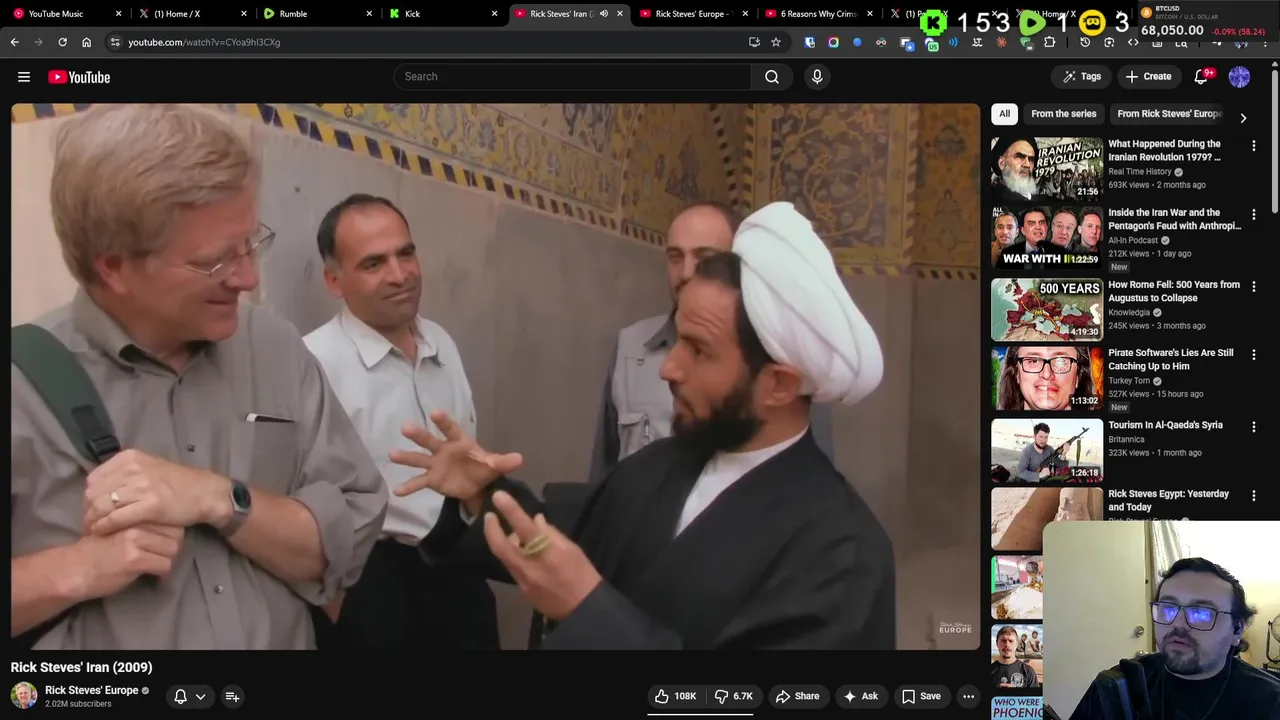The height and width of the screenshot is (720, 1280).
Task: Go back in browser history
Action: coord(14,42)
